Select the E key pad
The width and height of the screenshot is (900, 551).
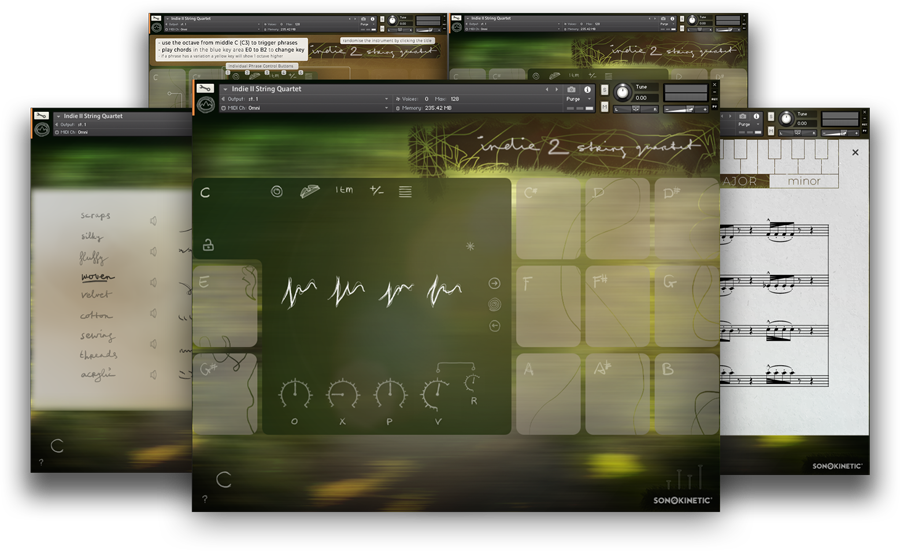pyautogui.click(x=225, y=304)
